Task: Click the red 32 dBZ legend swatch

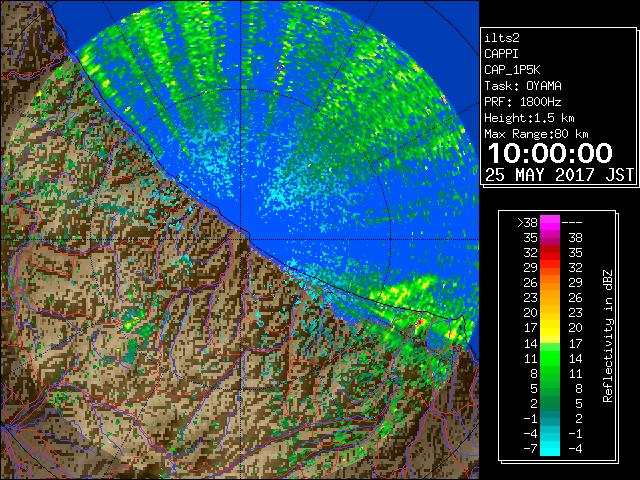Action: point(550,253)
